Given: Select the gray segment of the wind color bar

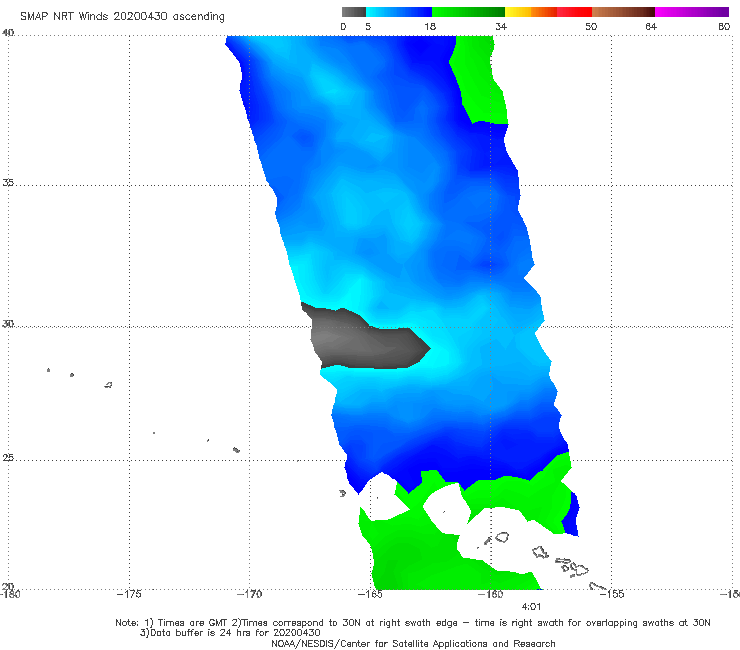Looking at the screenshot, I should pos(353,12).
